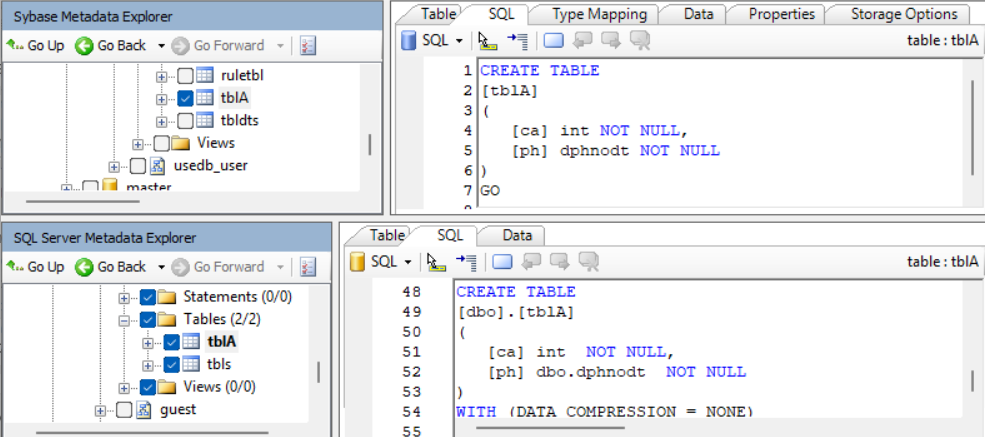Click next bookmark icon in SQL Server SQL toolbar
Viewport: 985px width, 437px height.
[559, 261]
